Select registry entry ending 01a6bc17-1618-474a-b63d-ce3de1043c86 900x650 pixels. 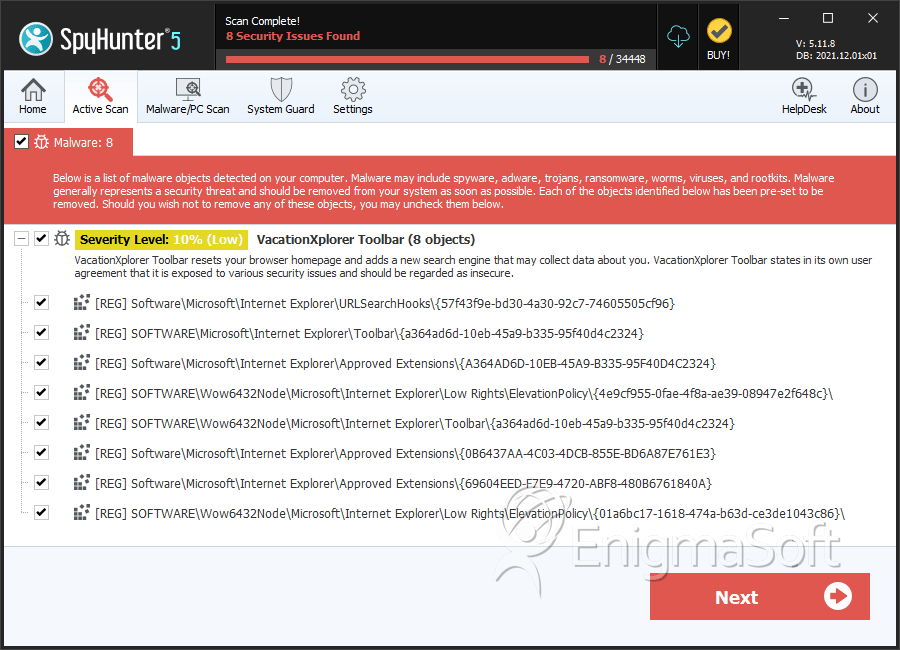click(470, 514)
